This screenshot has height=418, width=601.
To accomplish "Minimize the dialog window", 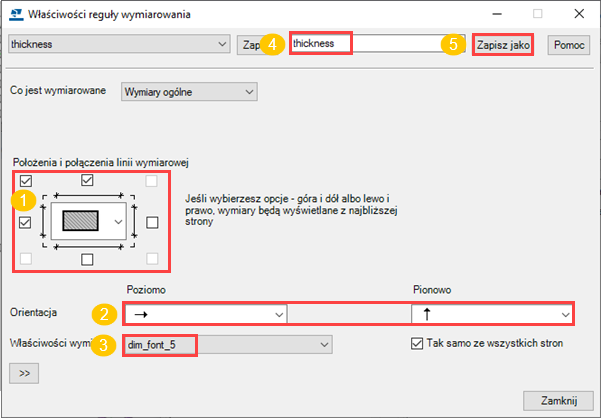I will pos(497,14).
